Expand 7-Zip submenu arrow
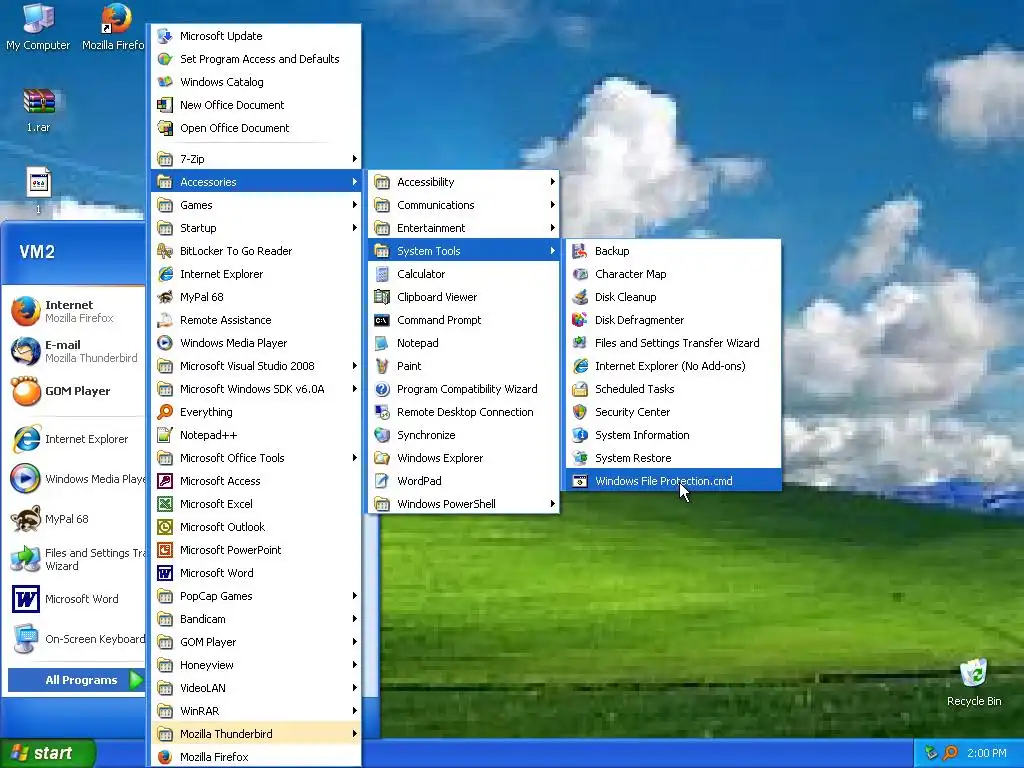Viewport: 1024px width, 768px height. click(355, 159)
